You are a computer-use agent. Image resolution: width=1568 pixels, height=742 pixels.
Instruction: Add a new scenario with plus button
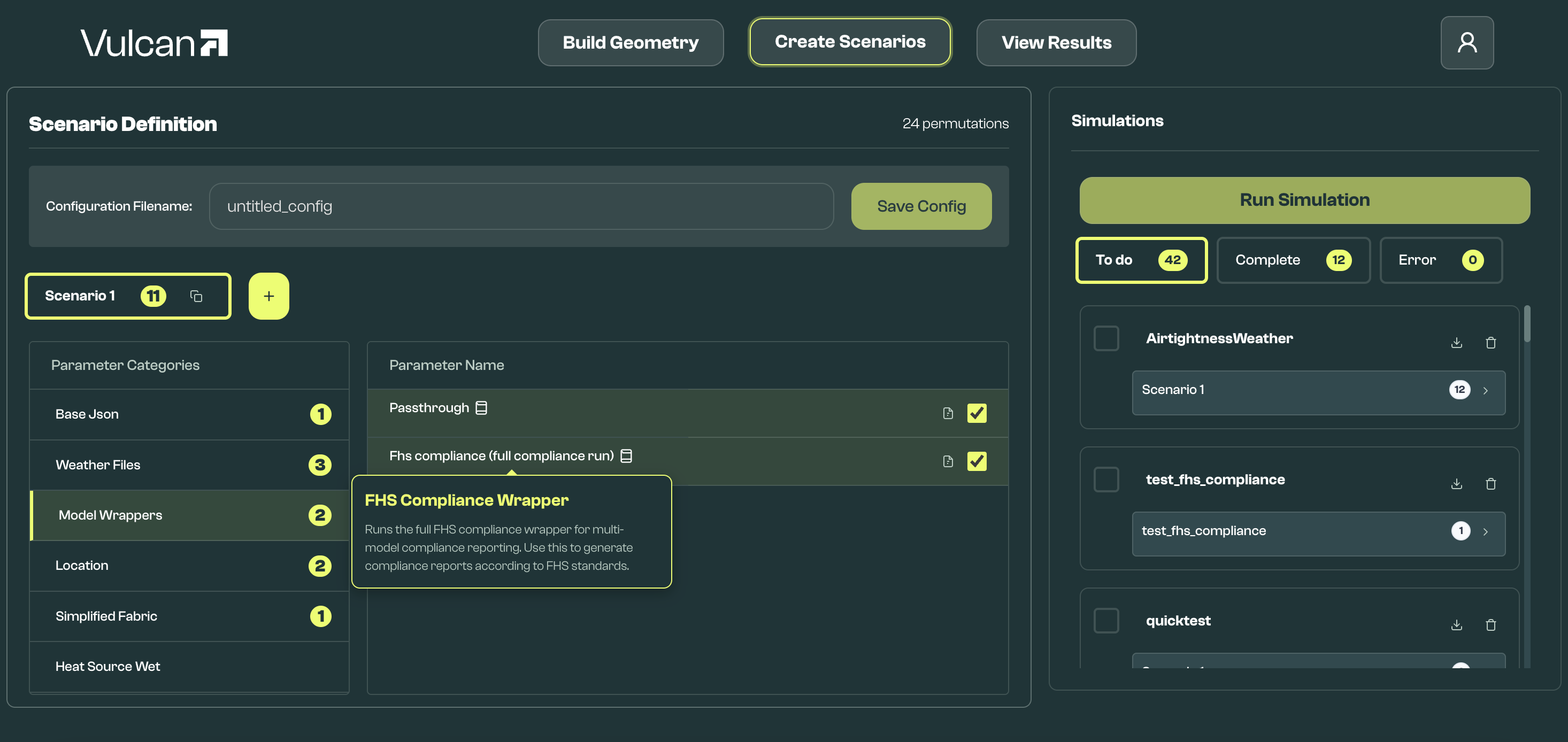point(268,297)
